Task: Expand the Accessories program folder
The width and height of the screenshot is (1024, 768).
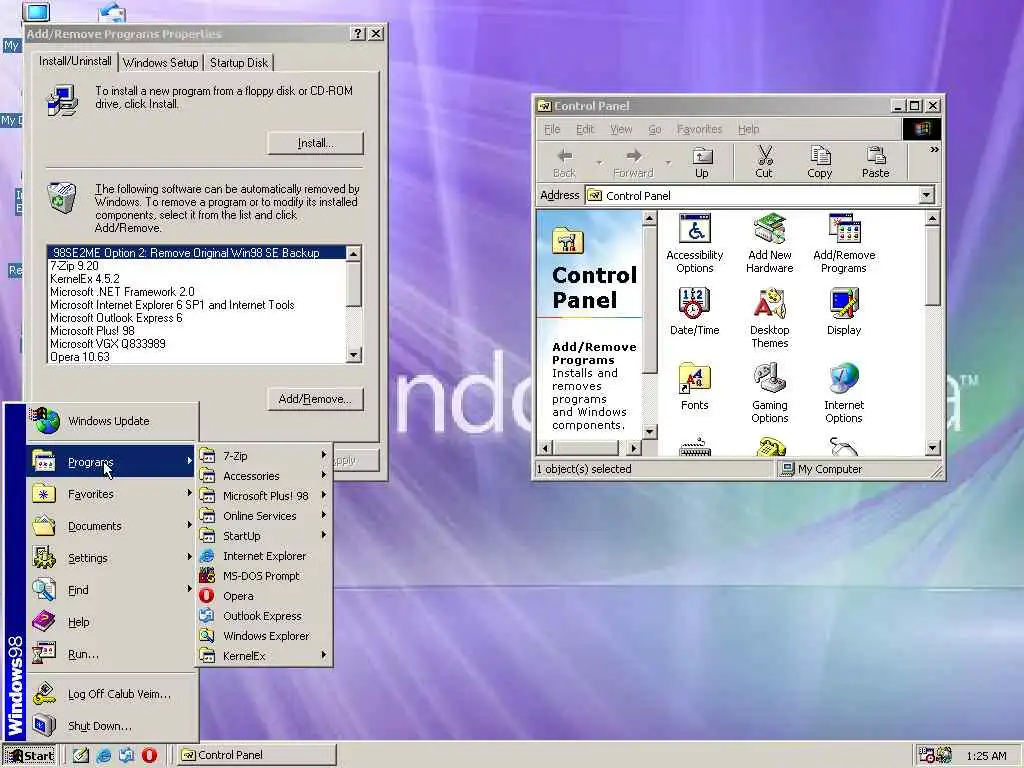Action: [264, 476]
